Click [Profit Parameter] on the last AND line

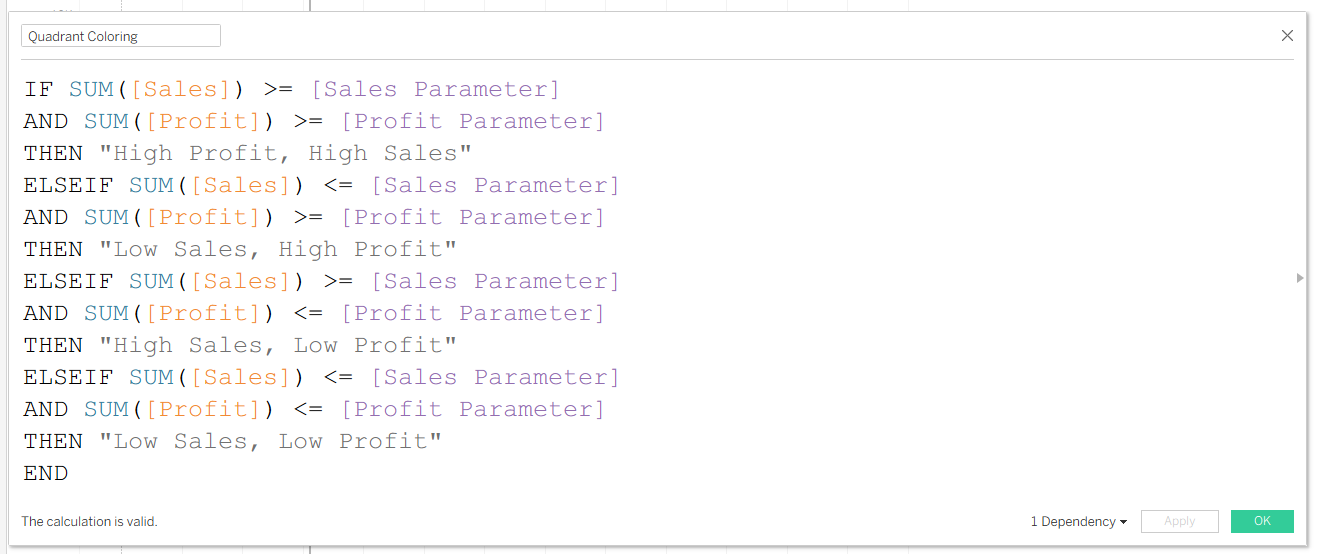[x=473, y=410]
